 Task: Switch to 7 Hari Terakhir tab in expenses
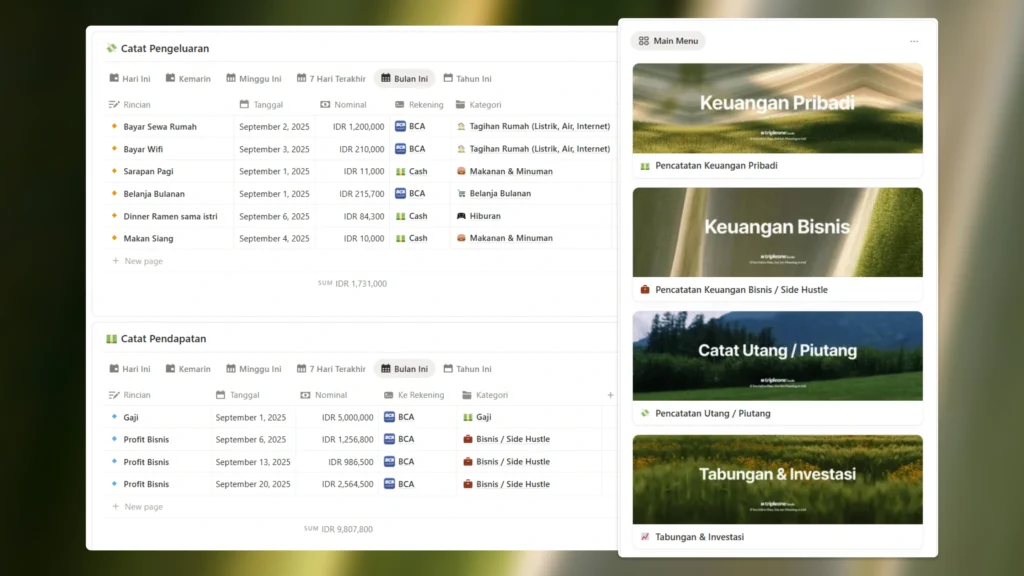330,78
